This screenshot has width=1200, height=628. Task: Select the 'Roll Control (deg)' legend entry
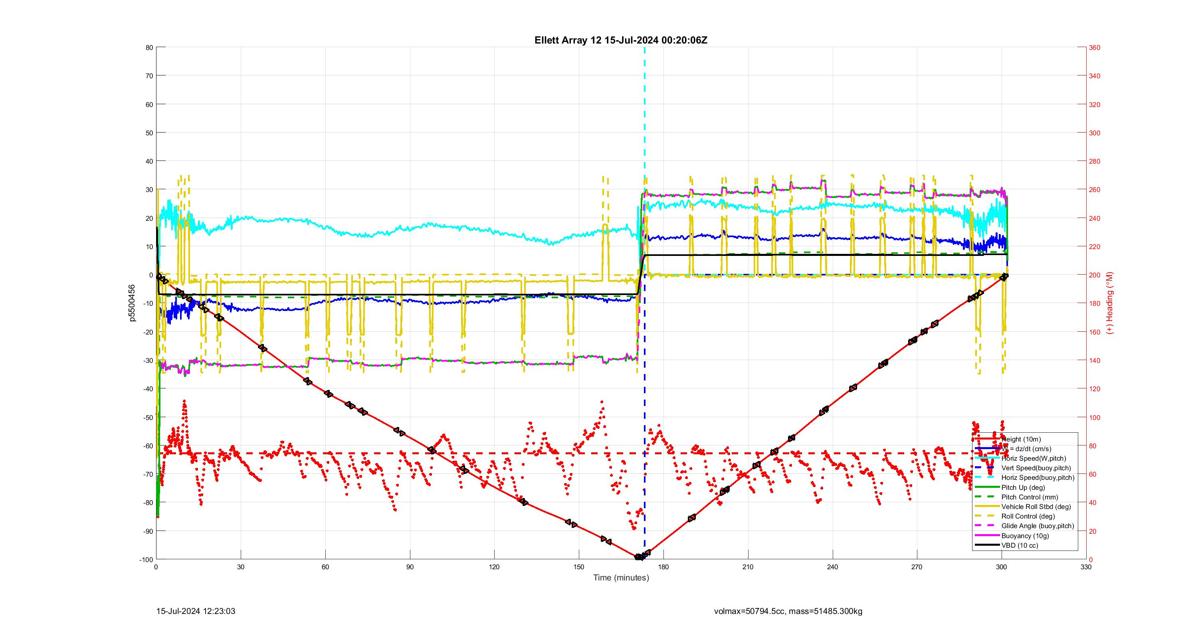click(1028, 516)
